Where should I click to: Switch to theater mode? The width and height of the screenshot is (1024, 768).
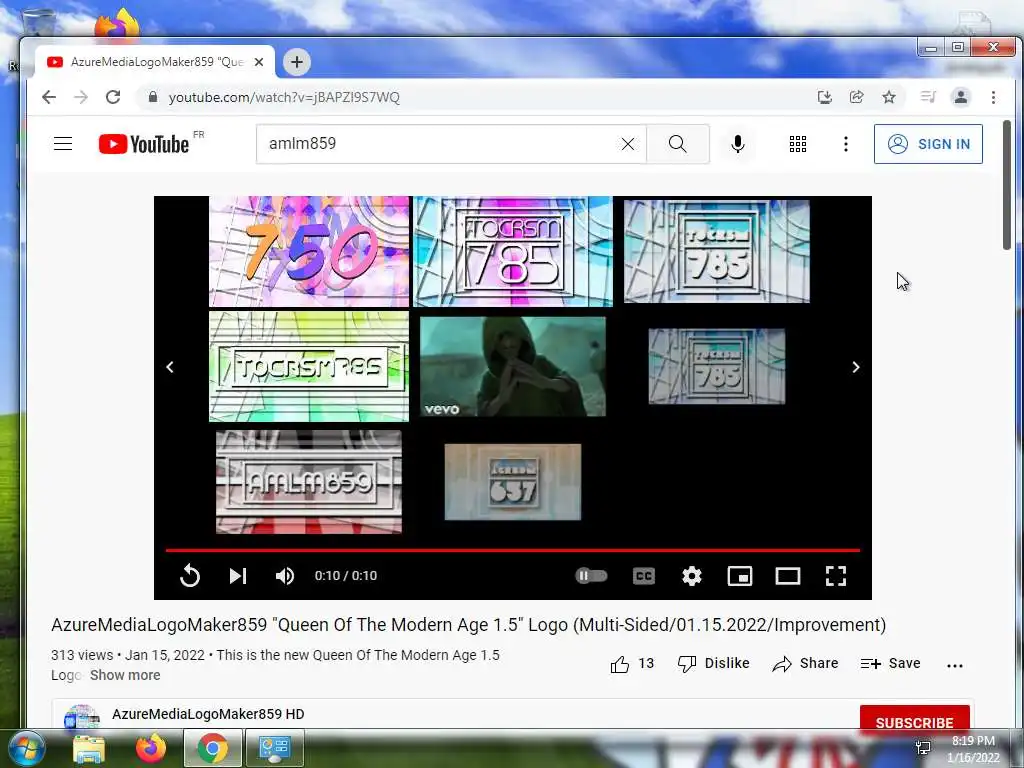[x=788, y=575]
